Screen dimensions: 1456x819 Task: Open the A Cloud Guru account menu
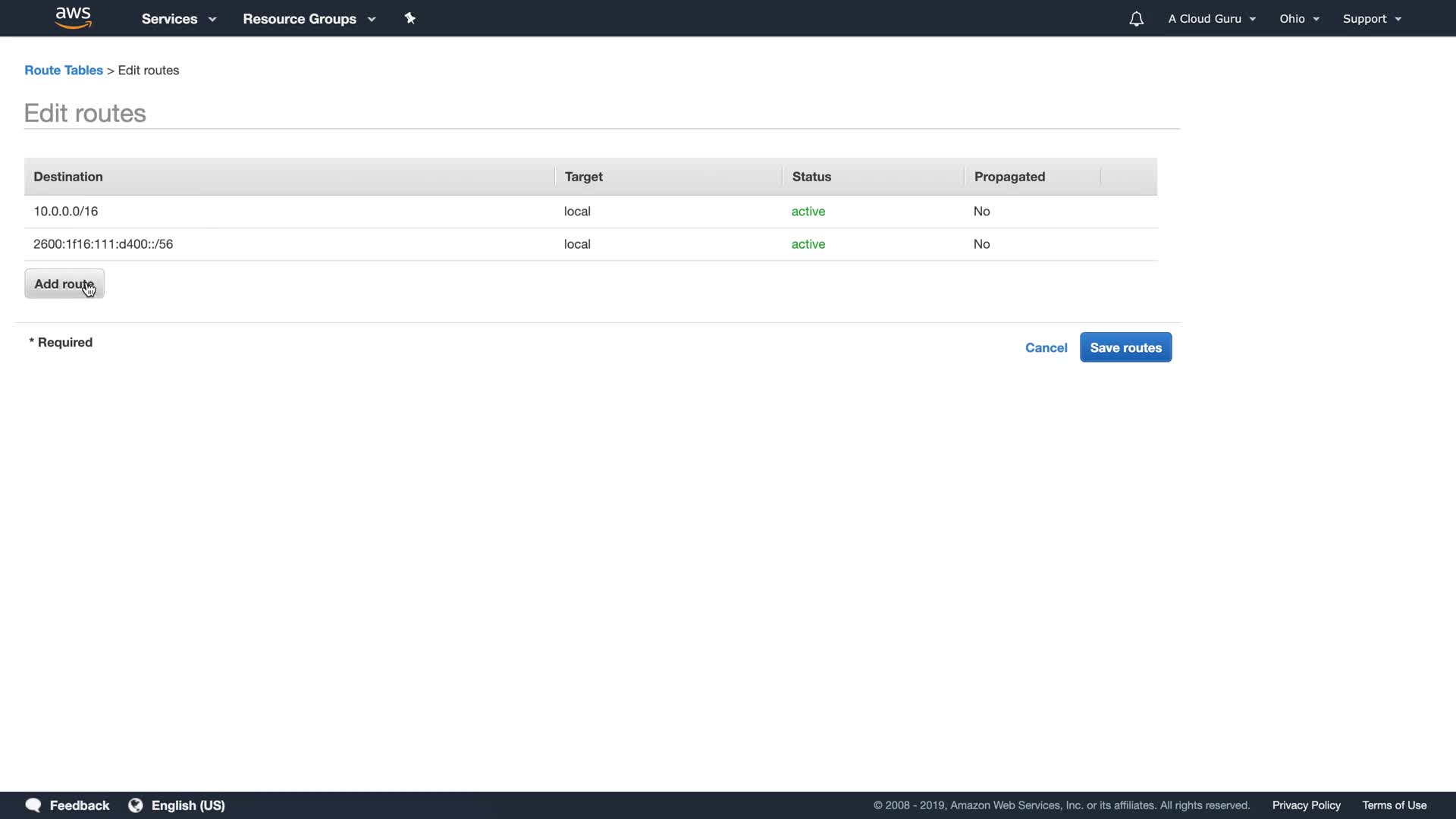coord(1211,19)
